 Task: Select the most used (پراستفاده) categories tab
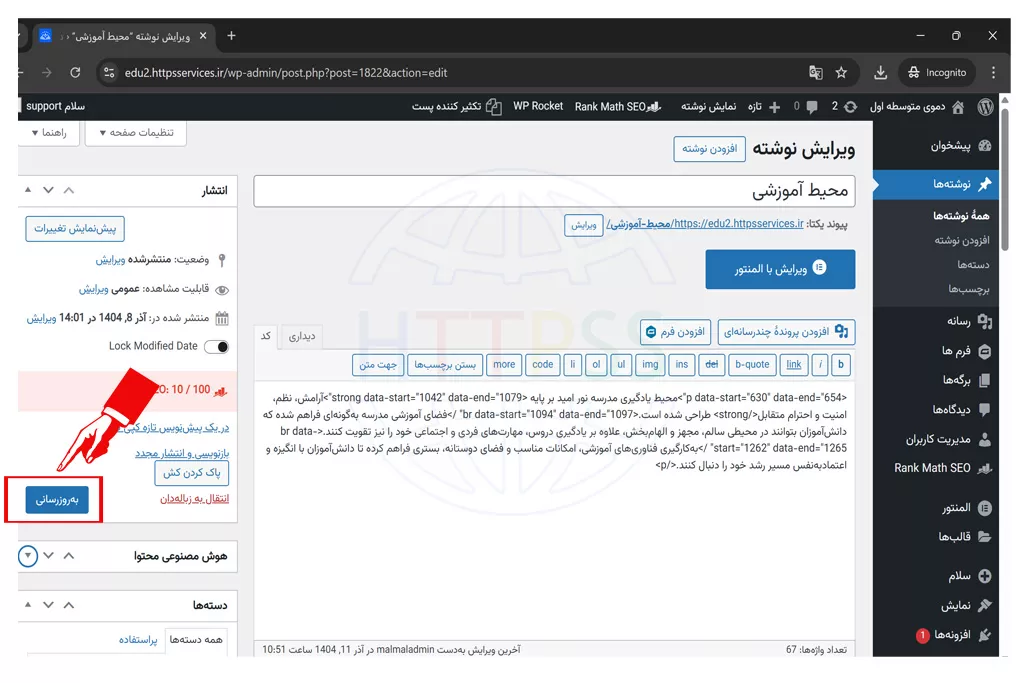point(138,639)
